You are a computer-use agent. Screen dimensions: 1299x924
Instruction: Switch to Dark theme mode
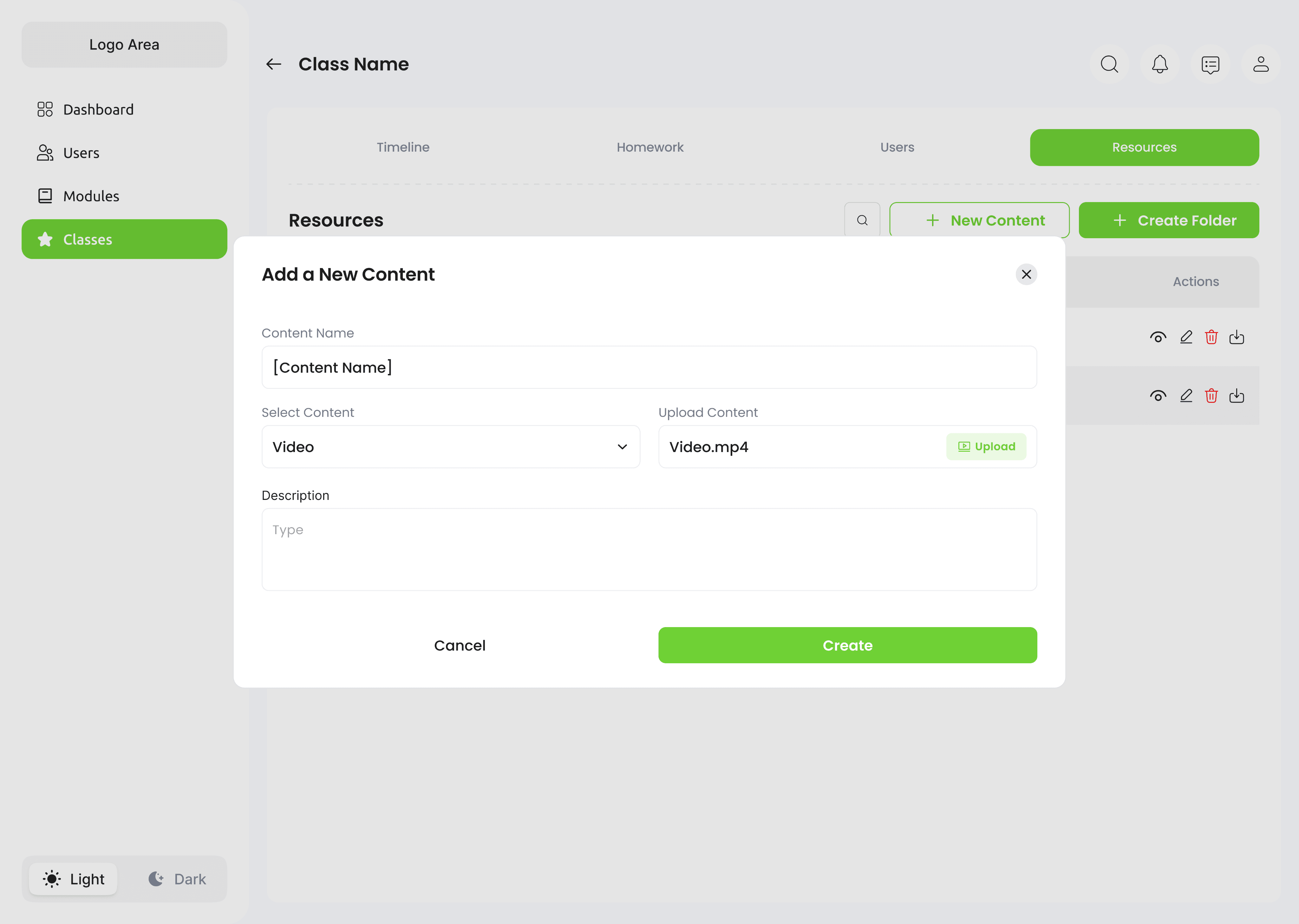tap(178, 879)
